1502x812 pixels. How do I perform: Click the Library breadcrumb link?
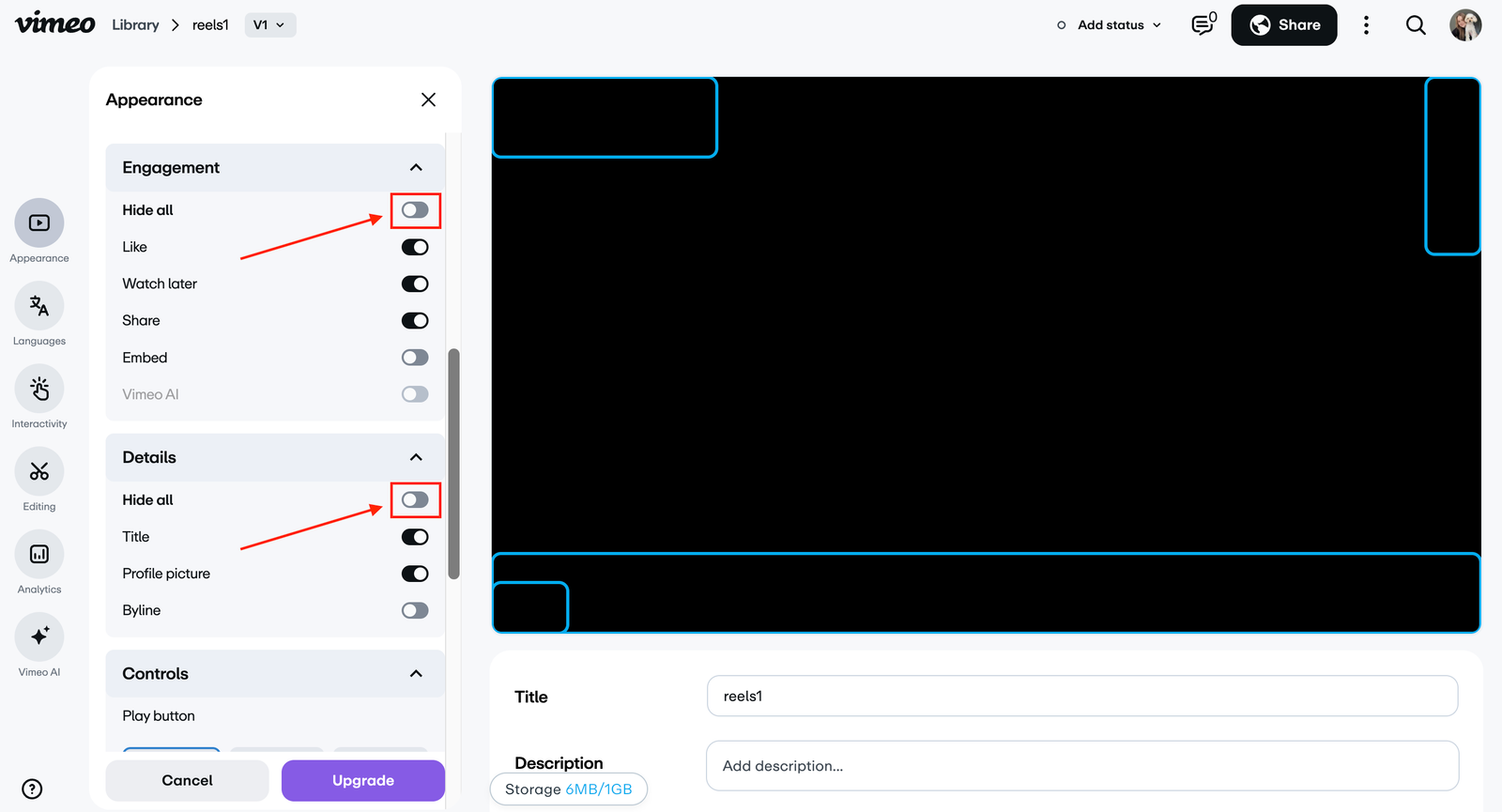[135, 24]
